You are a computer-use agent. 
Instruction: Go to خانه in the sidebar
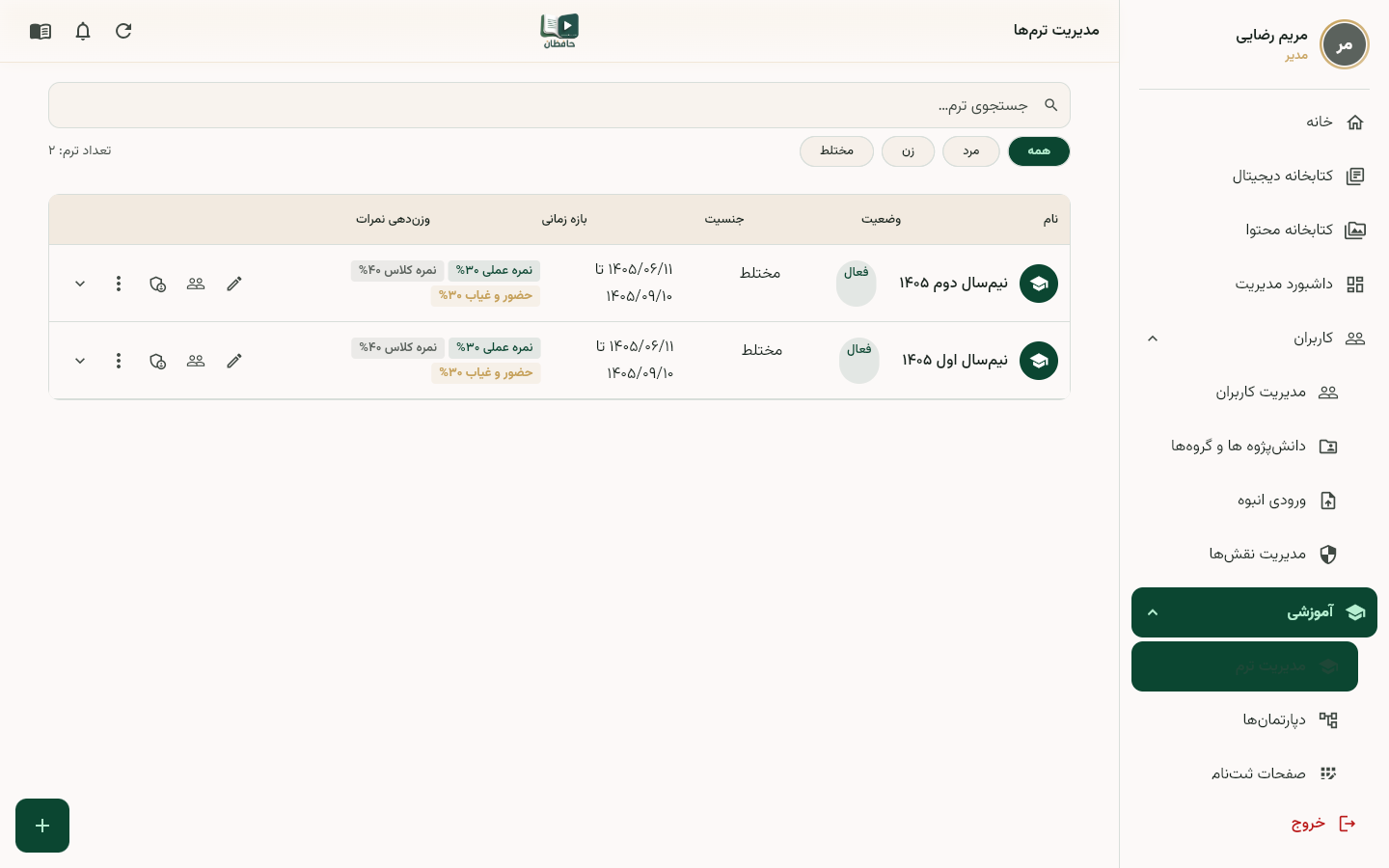(1254, 122)
